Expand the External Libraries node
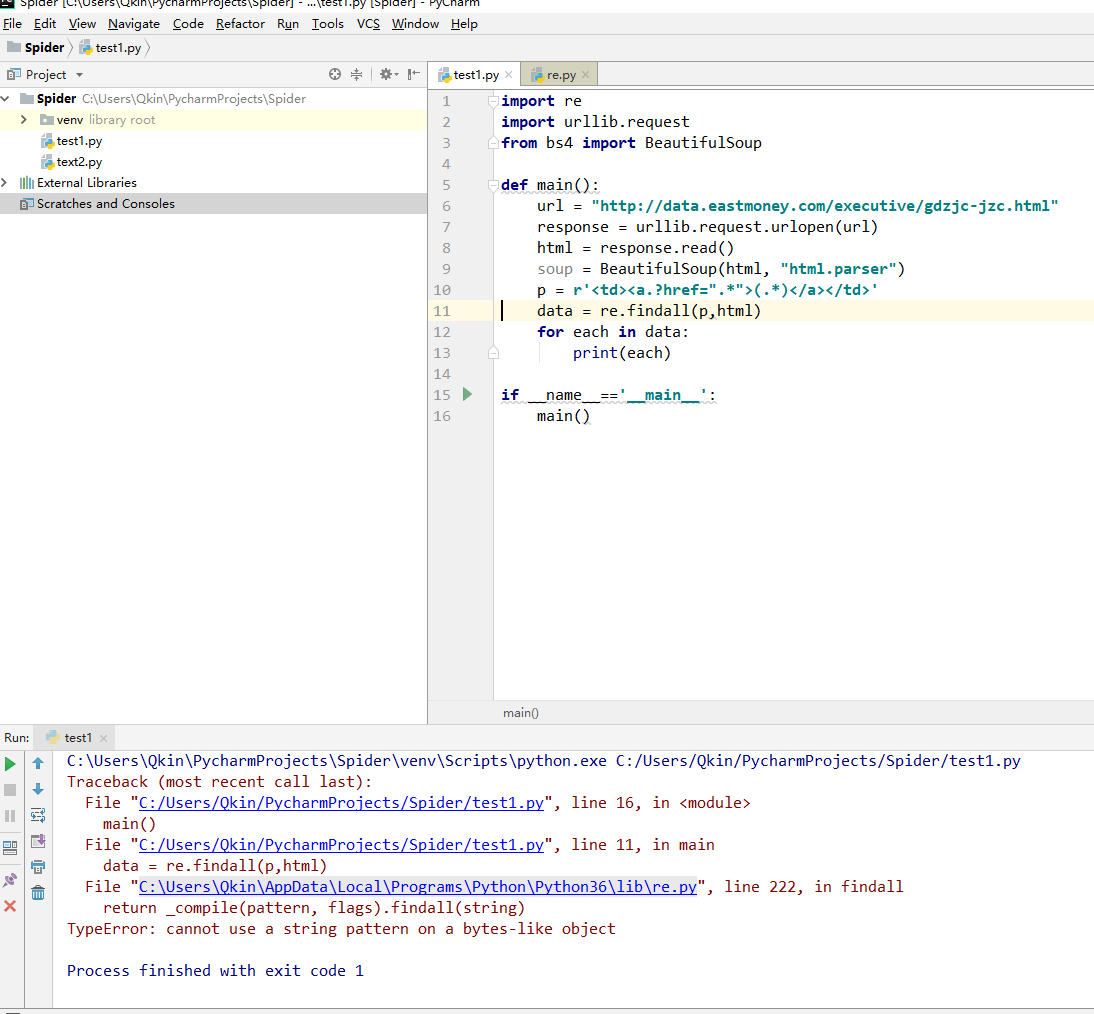This screenshot has height=1014, width=1094. point(6,182)
